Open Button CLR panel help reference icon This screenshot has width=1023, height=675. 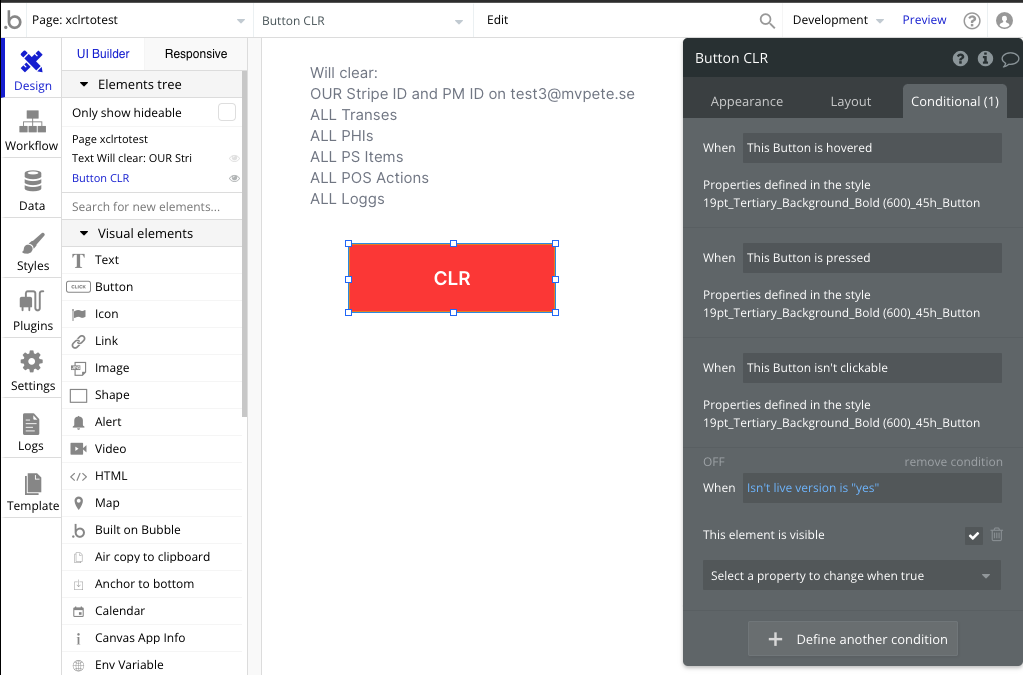tap(960, 59)
